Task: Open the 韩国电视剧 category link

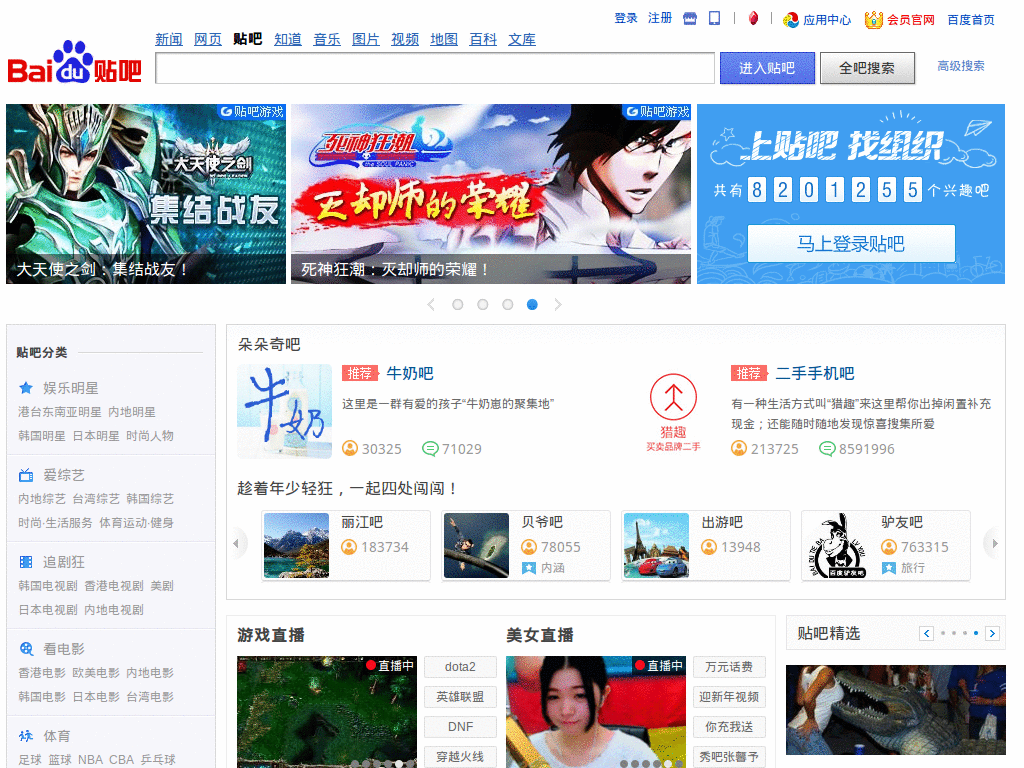Action: (x=48, y=586)
